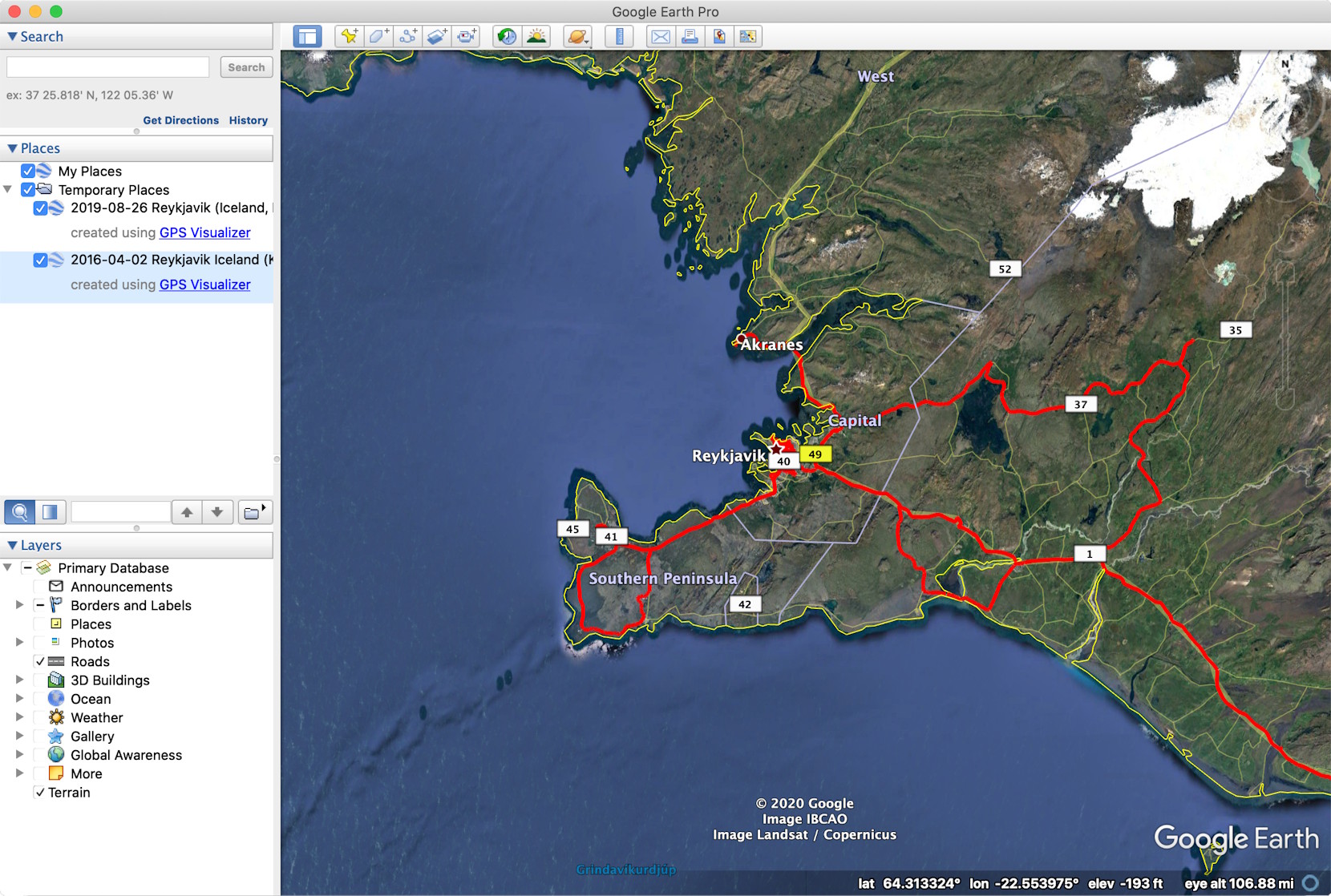Move selected place down arrow

pyautogui.click(x=217, y=511)
